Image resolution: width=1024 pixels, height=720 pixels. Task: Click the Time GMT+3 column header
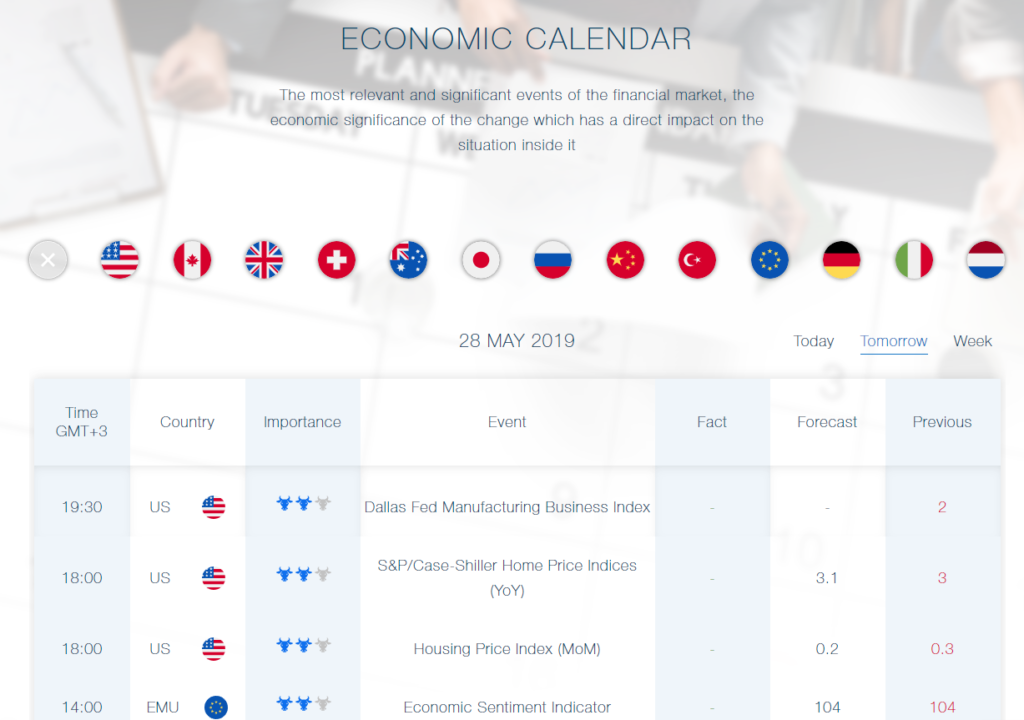[82, 422]
